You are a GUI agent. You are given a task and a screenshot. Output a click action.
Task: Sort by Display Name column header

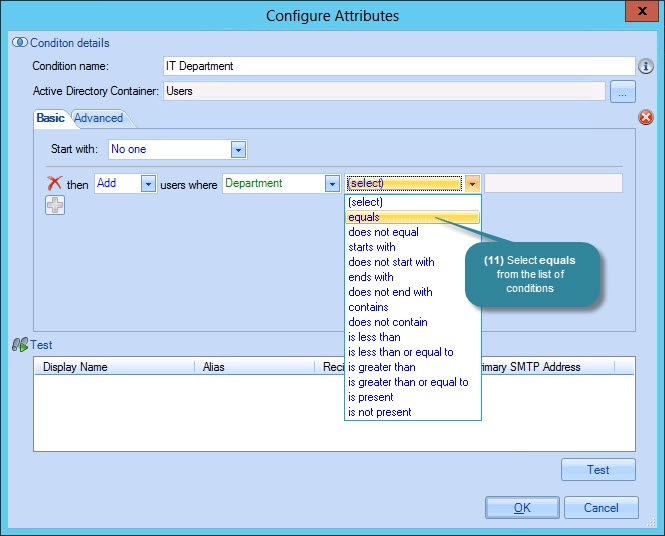[115, 367]
